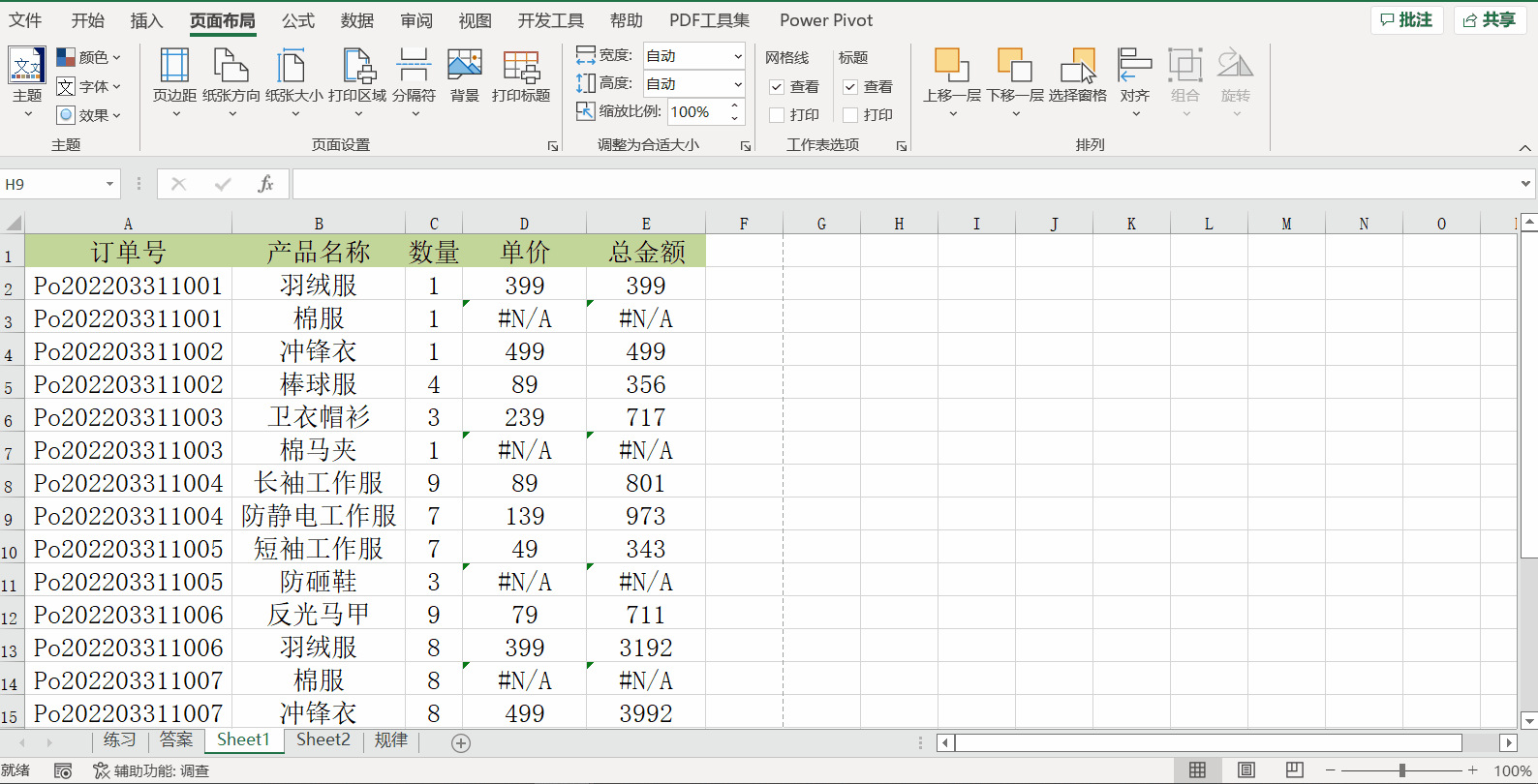
Task: Uncheck 网格线 查看 checkbox
Action: point(777,87)
